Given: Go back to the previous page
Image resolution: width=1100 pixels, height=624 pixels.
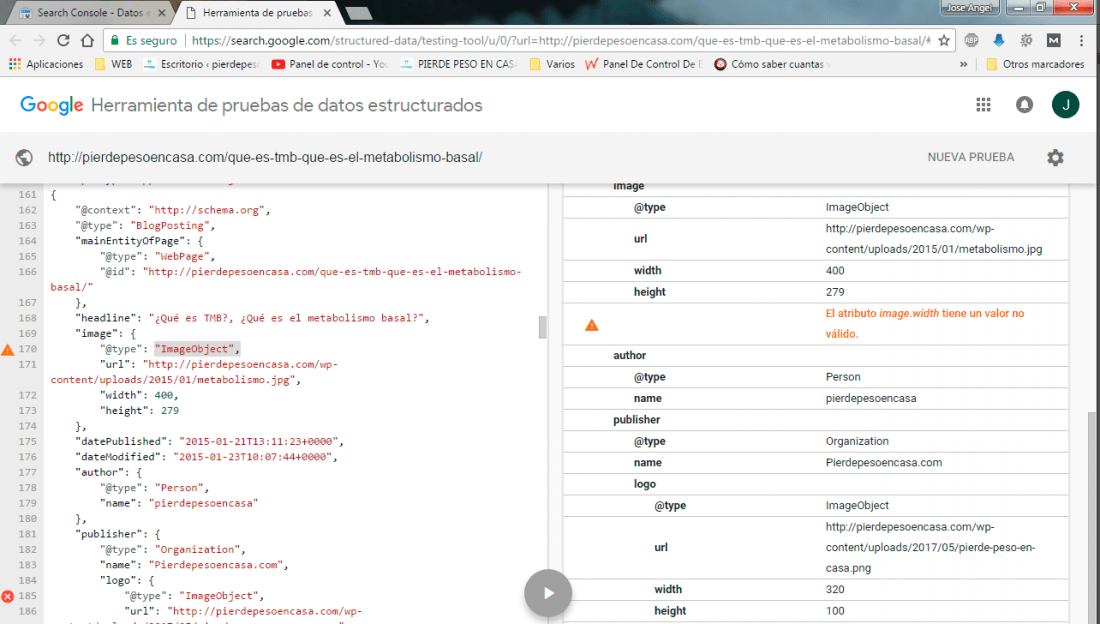Looking at the screenshot, I should pyautogui.click(x=15, y=41).
